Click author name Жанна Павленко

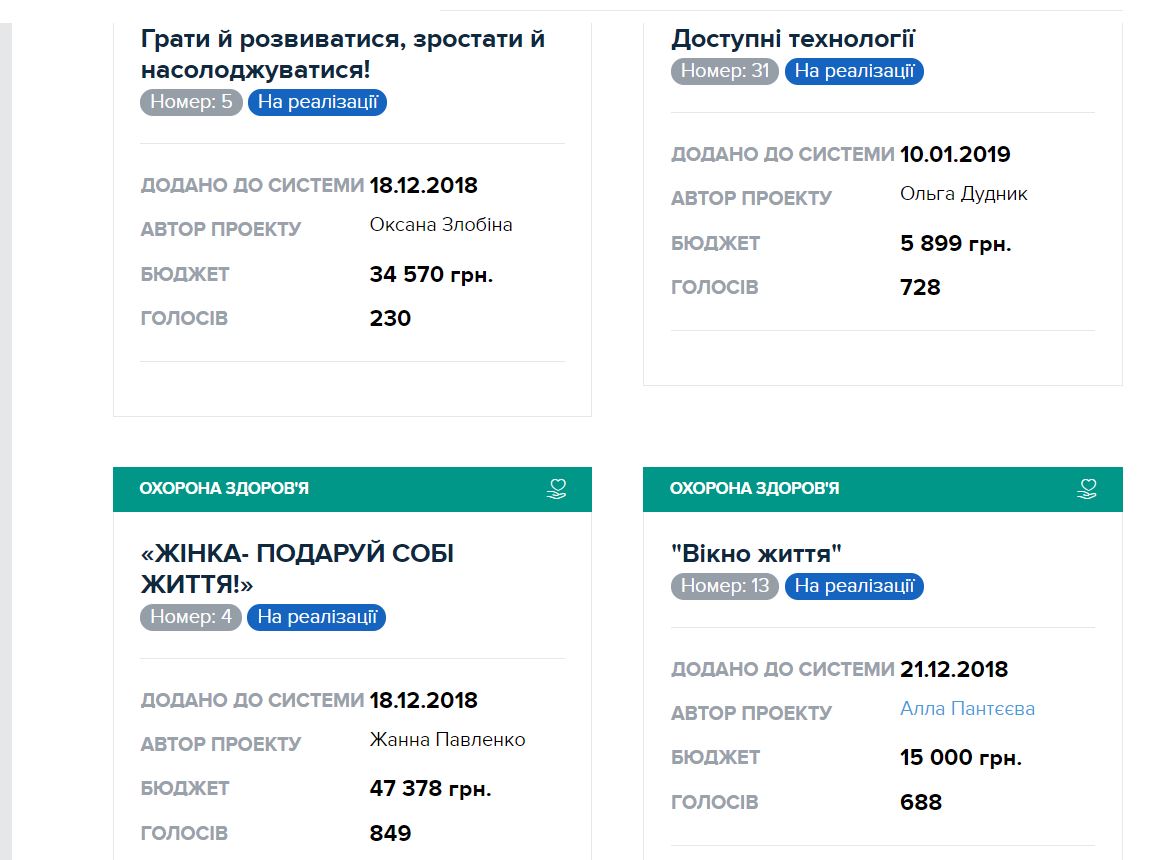(x=447, y=740)
